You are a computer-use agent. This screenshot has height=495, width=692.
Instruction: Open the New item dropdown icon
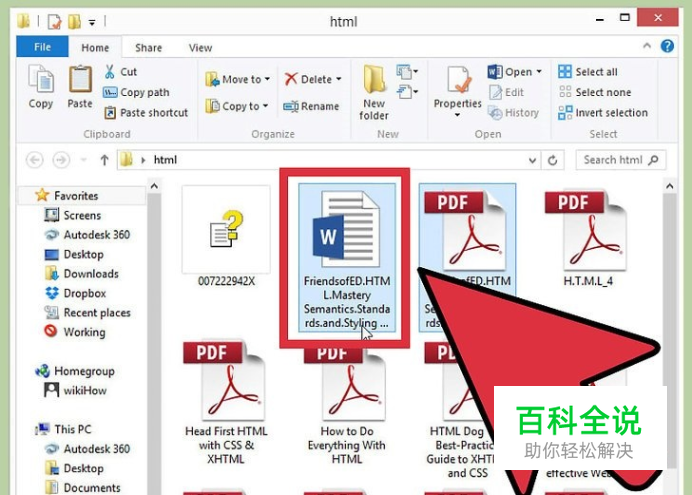[x=407, y=71]
